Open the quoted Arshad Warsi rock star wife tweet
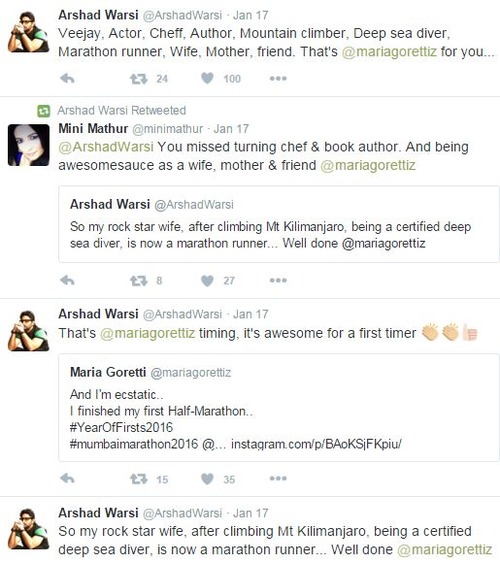Viewport: 500px width, 563px height. [x=279, y=224]
